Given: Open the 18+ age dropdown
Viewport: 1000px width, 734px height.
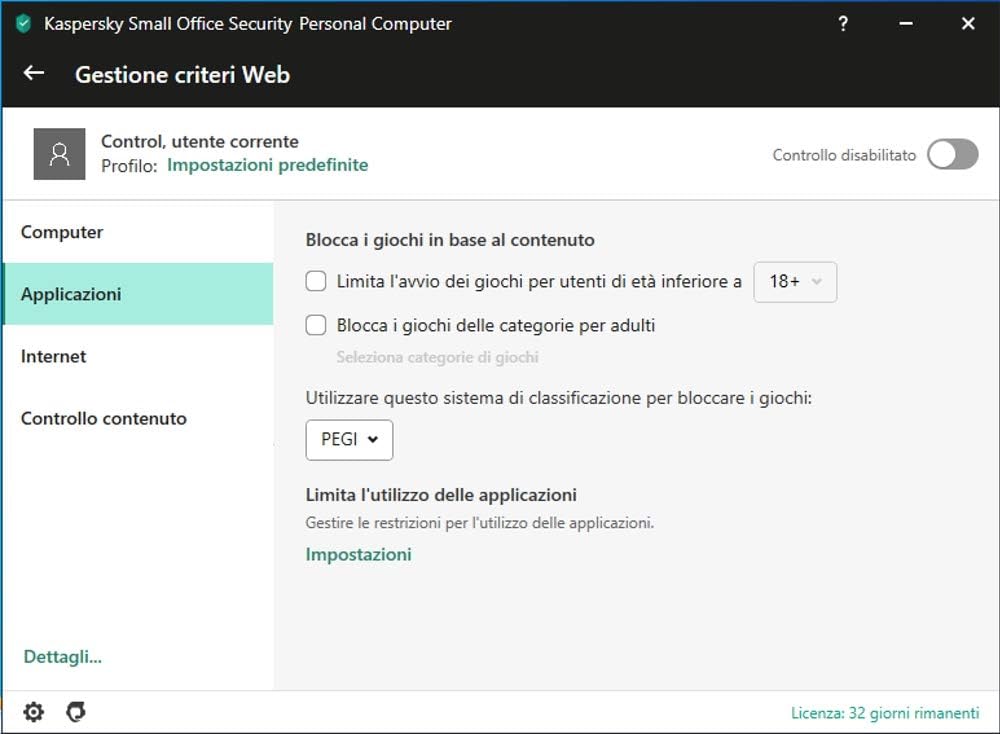Looking at the screenshot, I should click(x=795, y=282).
